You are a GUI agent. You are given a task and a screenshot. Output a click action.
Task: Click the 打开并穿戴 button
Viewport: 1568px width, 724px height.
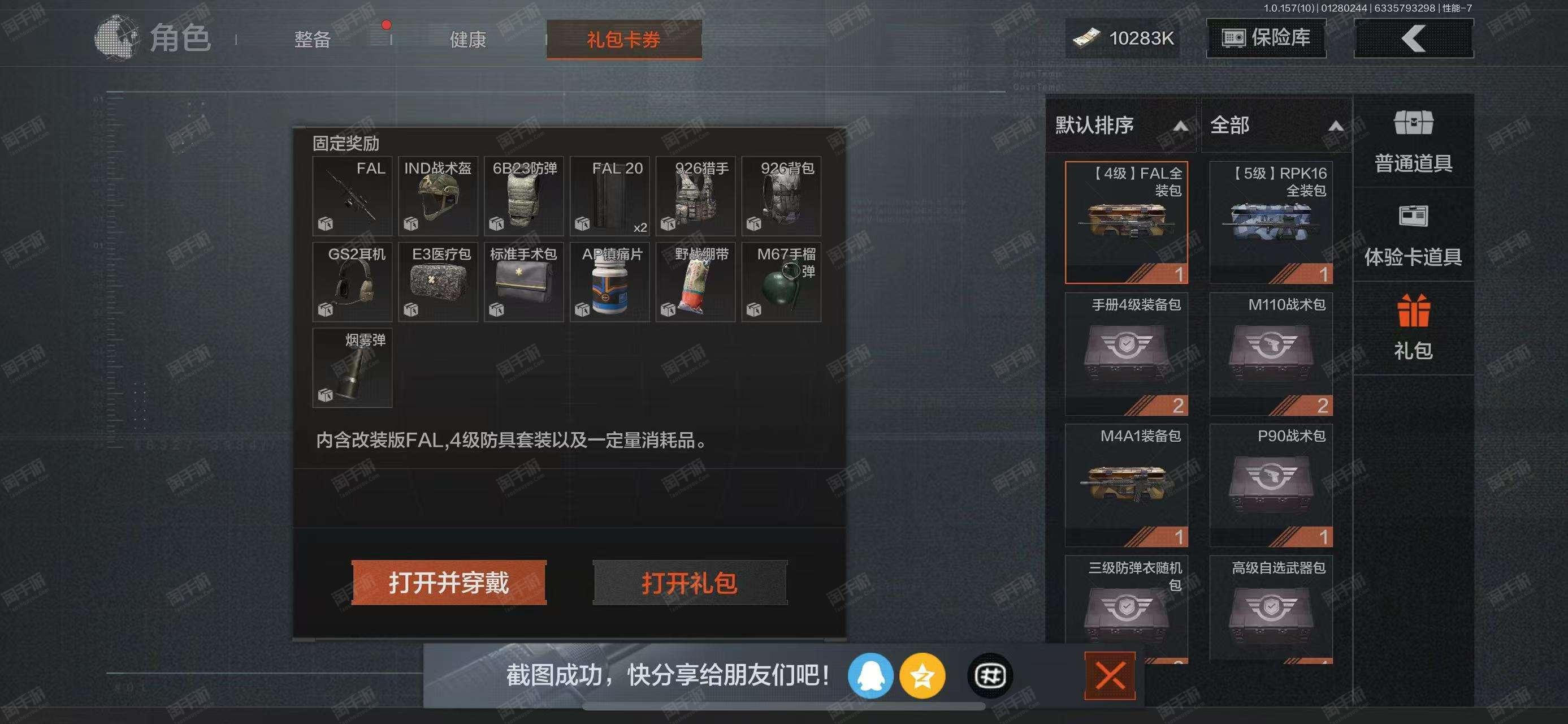tap(449, 583)
